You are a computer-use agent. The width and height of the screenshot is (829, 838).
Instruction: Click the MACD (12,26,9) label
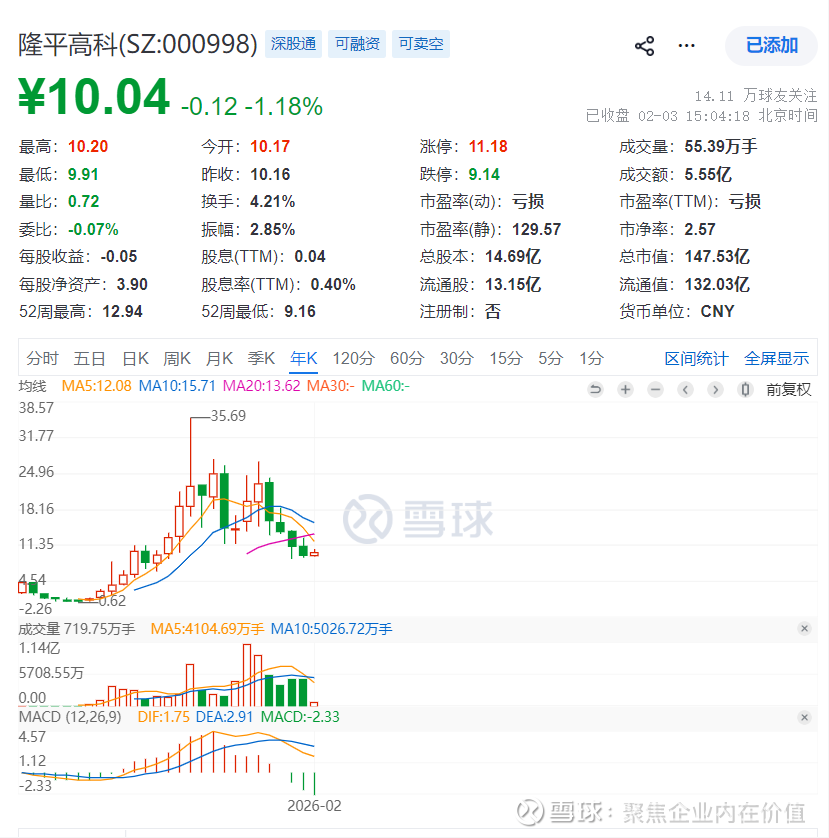coord(70,717)
